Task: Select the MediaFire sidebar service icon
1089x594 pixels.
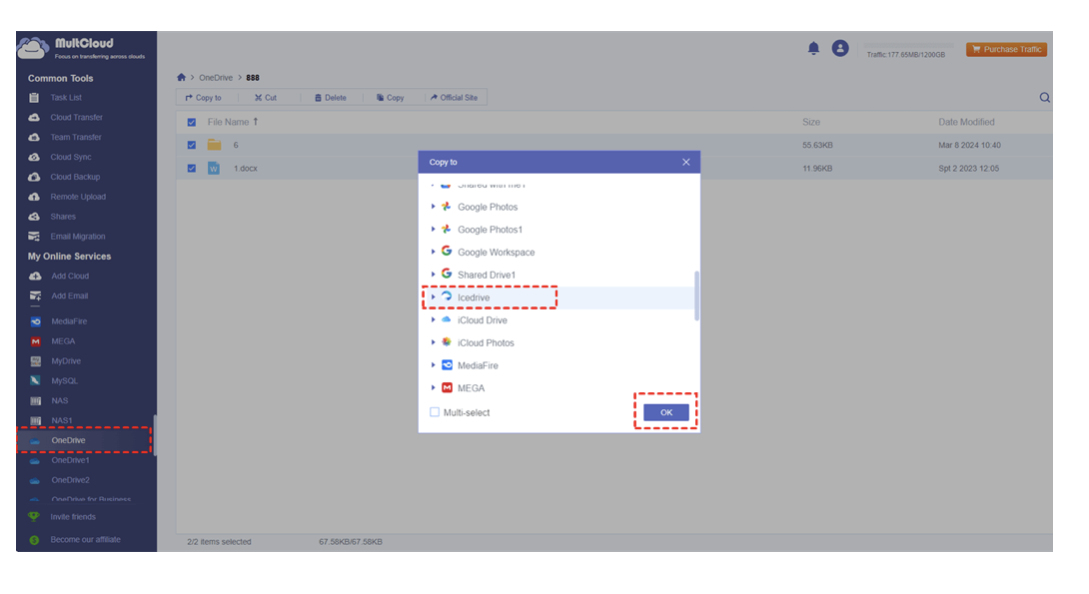Action: (35, 322)
